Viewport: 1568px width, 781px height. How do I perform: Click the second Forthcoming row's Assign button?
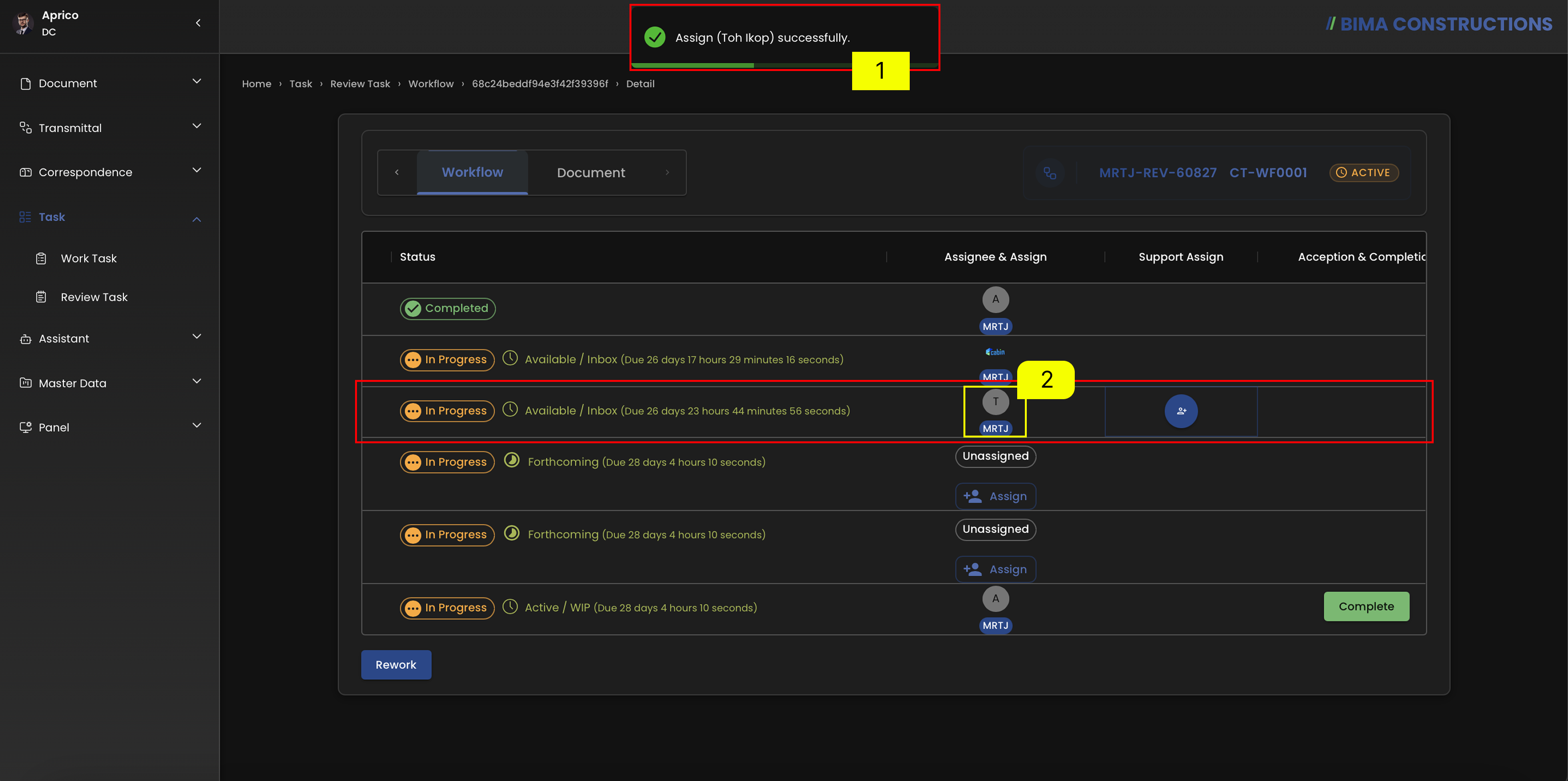(995, 569)
